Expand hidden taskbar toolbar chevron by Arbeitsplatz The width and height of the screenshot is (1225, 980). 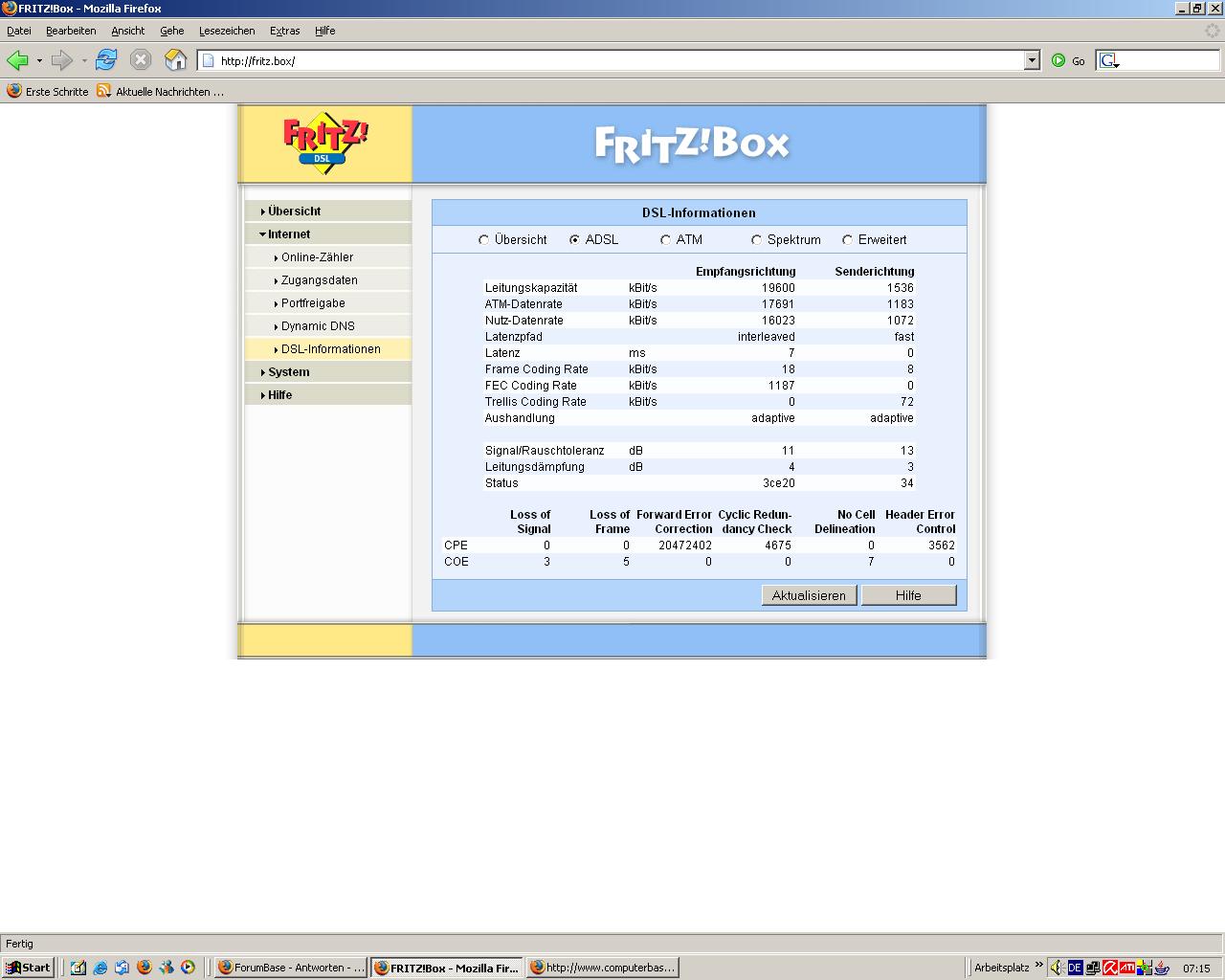(x=1039, y=966)
